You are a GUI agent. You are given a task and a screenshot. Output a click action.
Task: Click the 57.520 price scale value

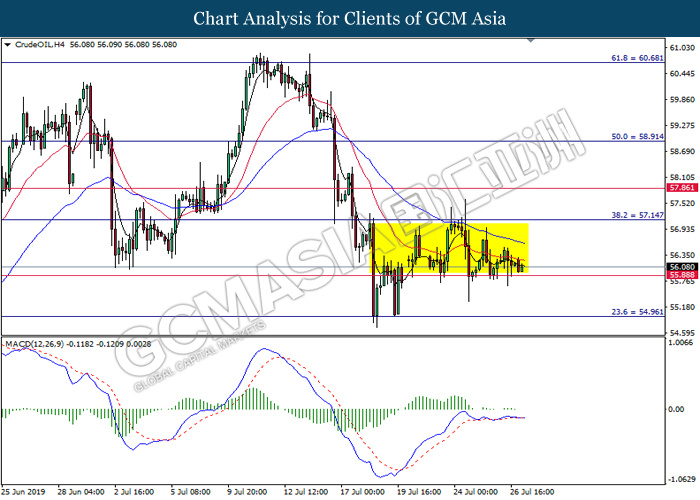tap(683, 204)
